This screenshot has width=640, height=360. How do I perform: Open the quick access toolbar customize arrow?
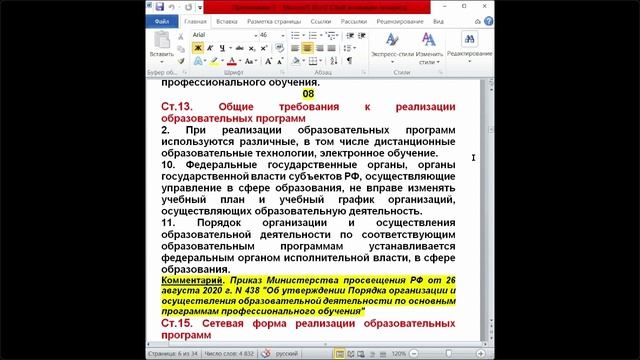(200, 7)
